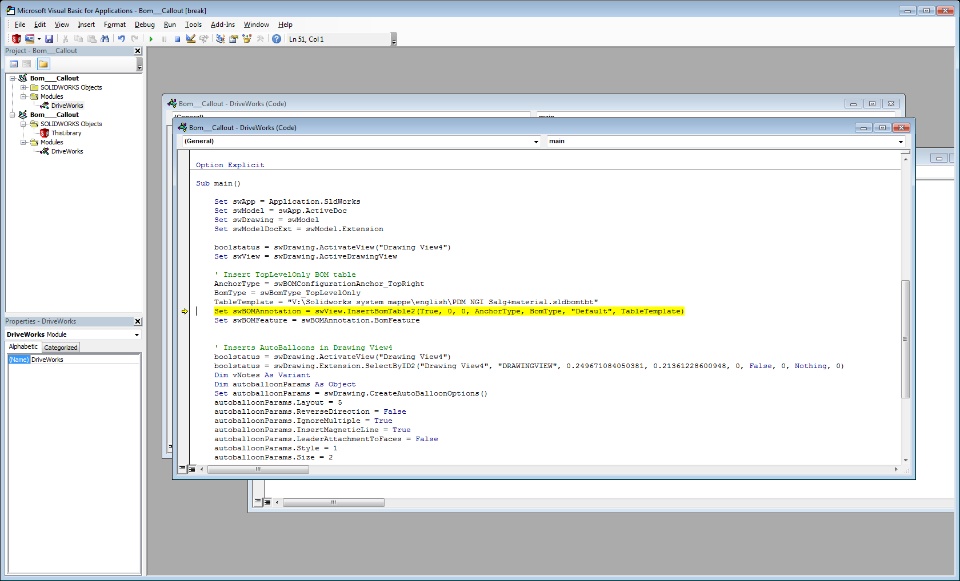960x581 pixels.
Task: Open the Help menu
Action: pyautogui.click(x=285, y=24)
